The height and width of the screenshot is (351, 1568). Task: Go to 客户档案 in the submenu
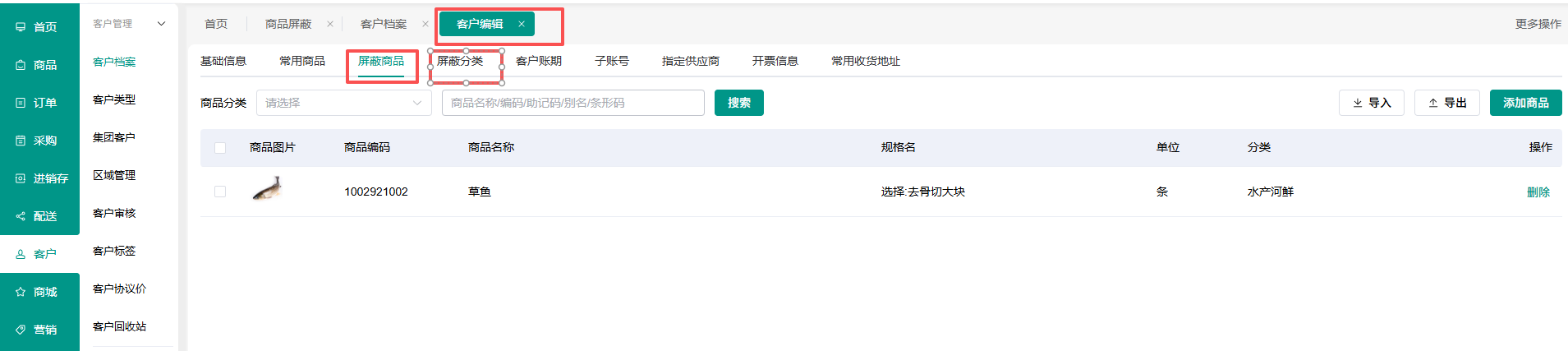point(114,62)
